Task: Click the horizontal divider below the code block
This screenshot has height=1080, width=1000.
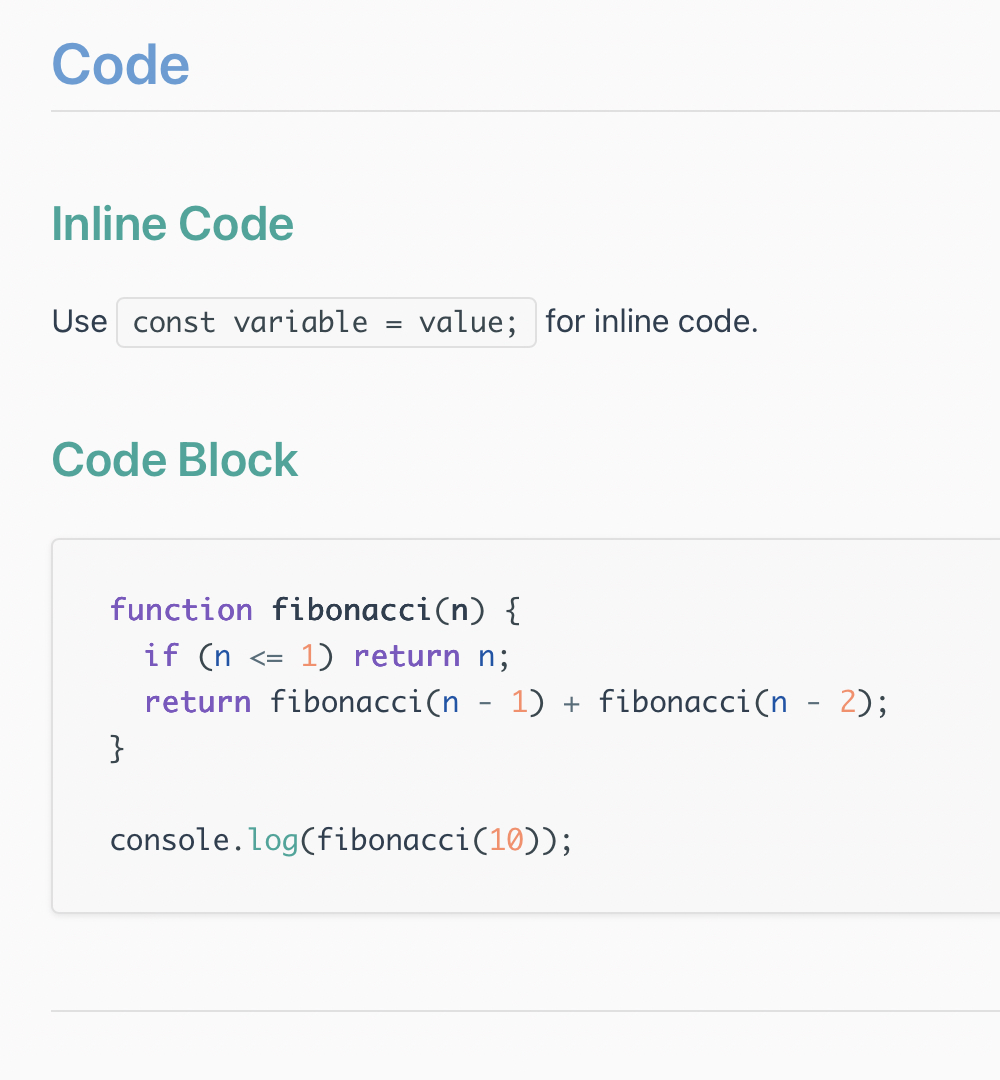Action: [525, 1011]
